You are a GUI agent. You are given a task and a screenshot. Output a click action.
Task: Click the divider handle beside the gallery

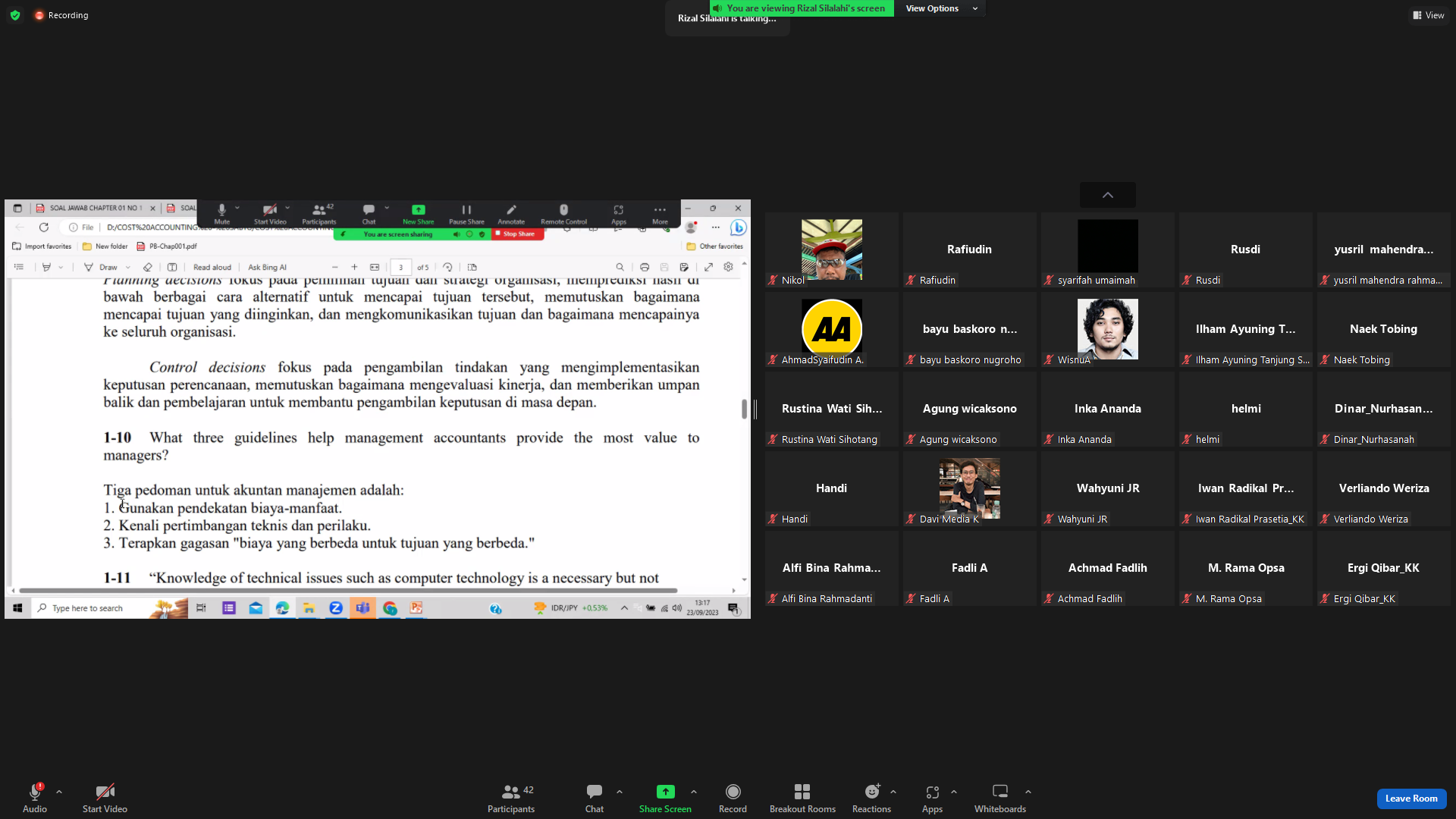pyautogui.click(x=755, y=409)
